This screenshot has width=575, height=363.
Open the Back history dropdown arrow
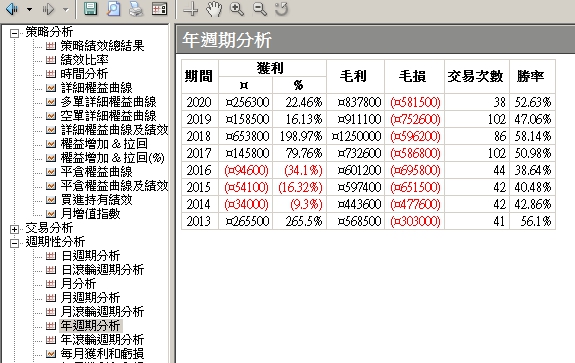pyautogui.click(x=29, y=10)
